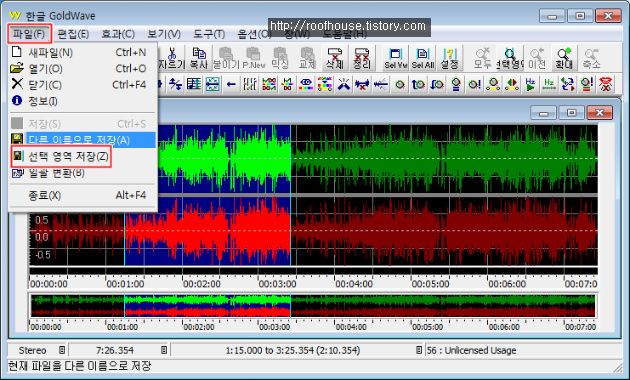Click the 삭제 (delete) toolbar icon
630x380 pixels.
(334, 58)
